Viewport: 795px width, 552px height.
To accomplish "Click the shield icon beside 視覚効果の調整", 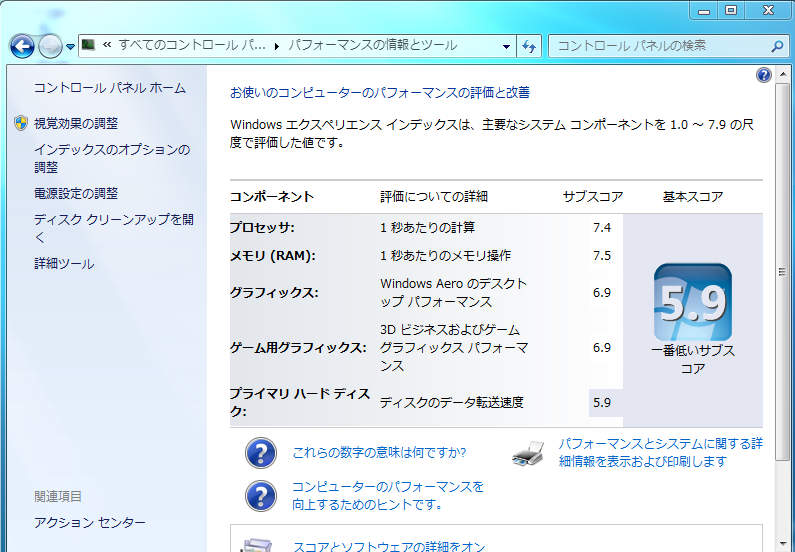I will (21, 123).
